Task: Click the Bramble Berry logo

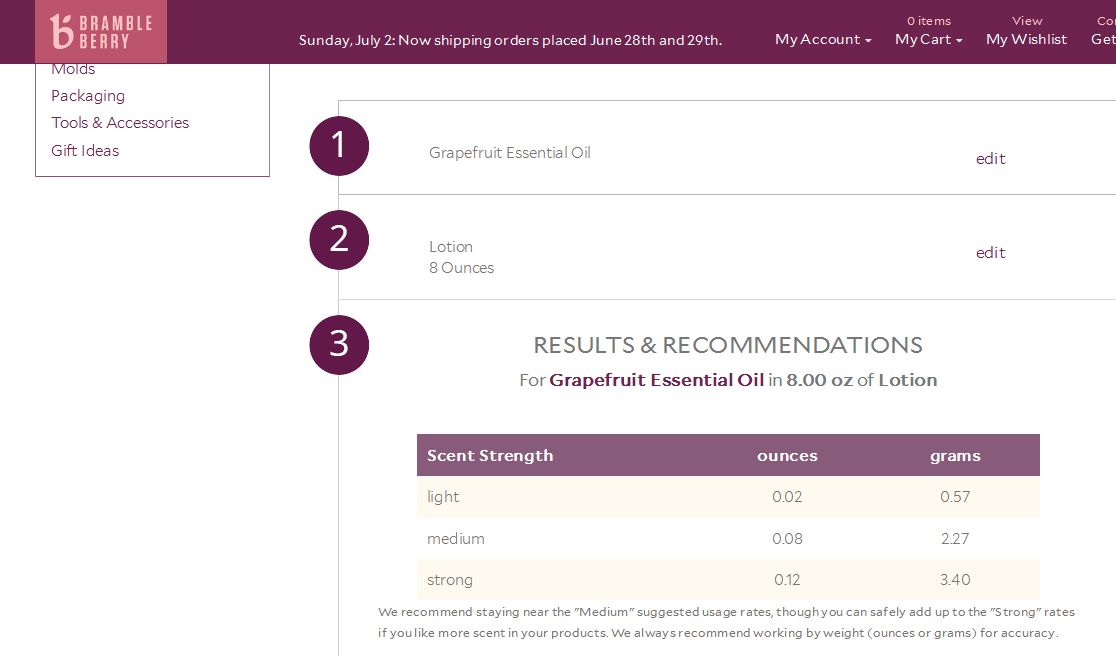Action: [101, 31]
